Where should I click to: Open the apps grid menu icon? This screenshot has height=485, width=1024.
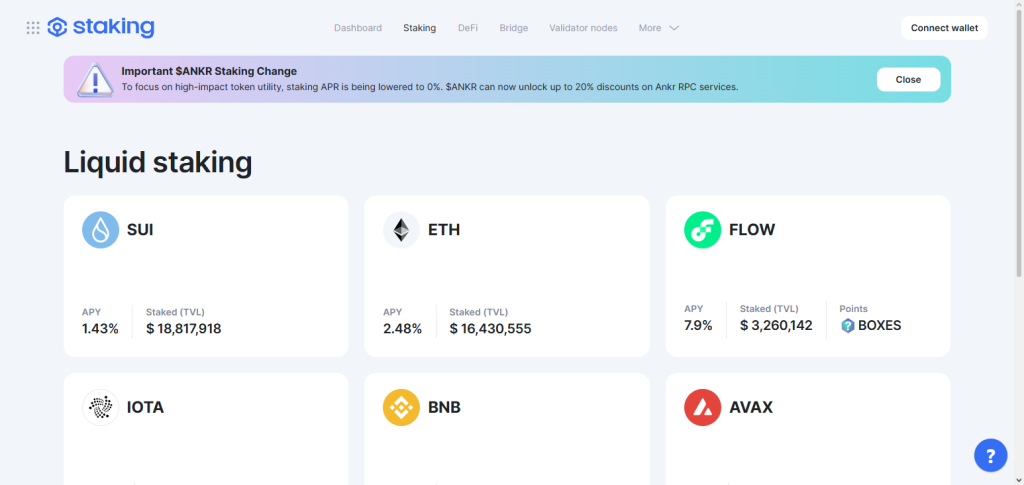pos(33,28)
